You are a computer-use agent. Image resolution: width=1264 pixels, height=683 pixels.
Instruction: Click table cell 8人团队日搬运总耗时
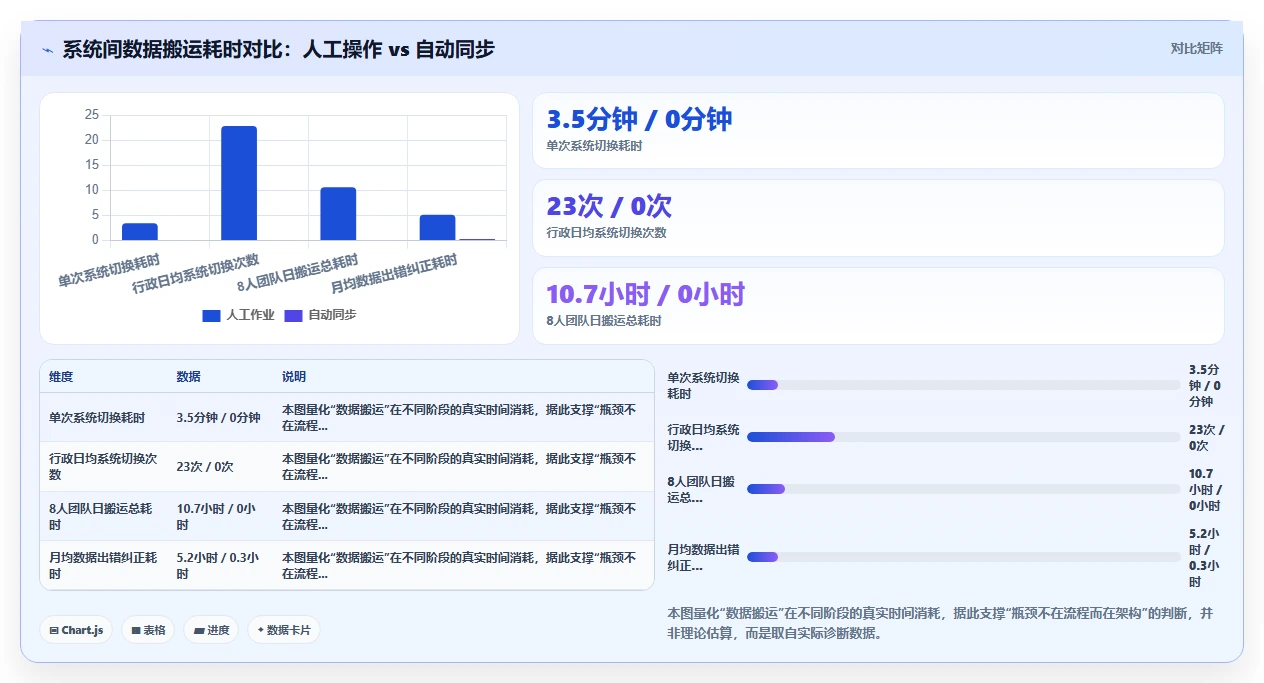[104, 516]
